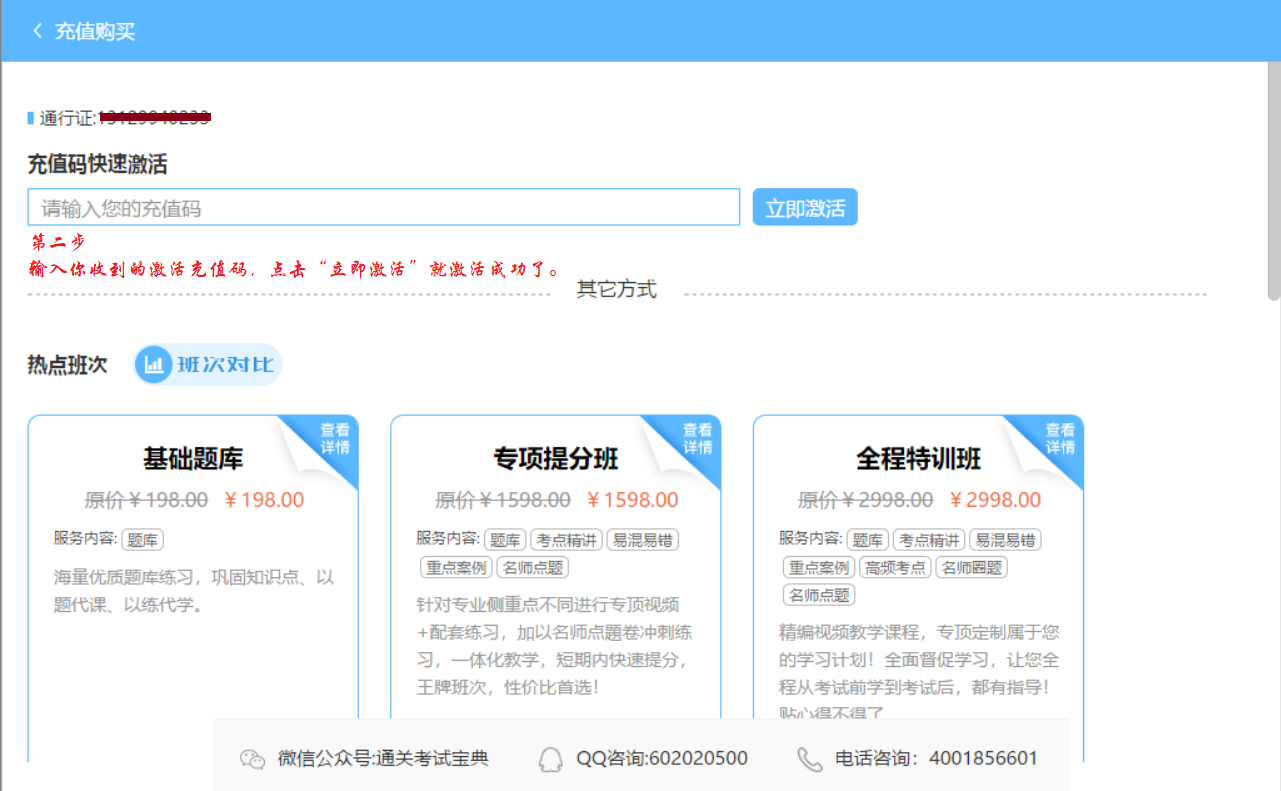
Task: Click the vertical scrollbar on the right
Action: click(1273, 180)
